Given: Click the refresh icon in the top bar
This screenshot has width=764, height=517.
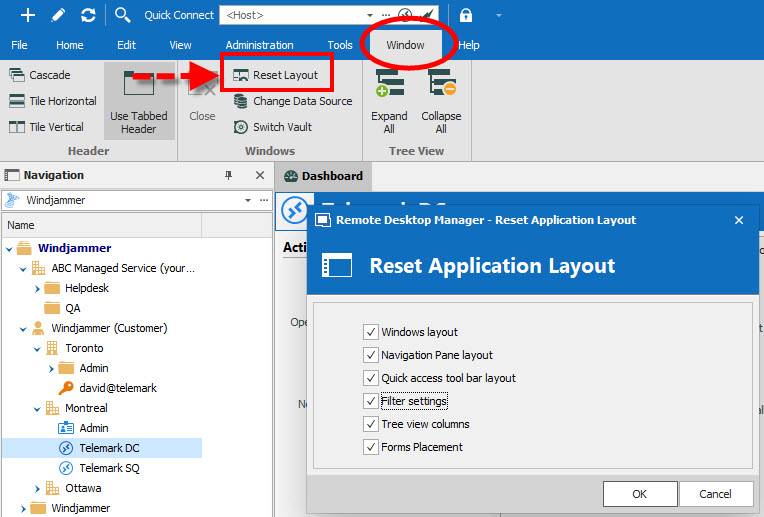Looking at the screenshot, I should 88,15.
